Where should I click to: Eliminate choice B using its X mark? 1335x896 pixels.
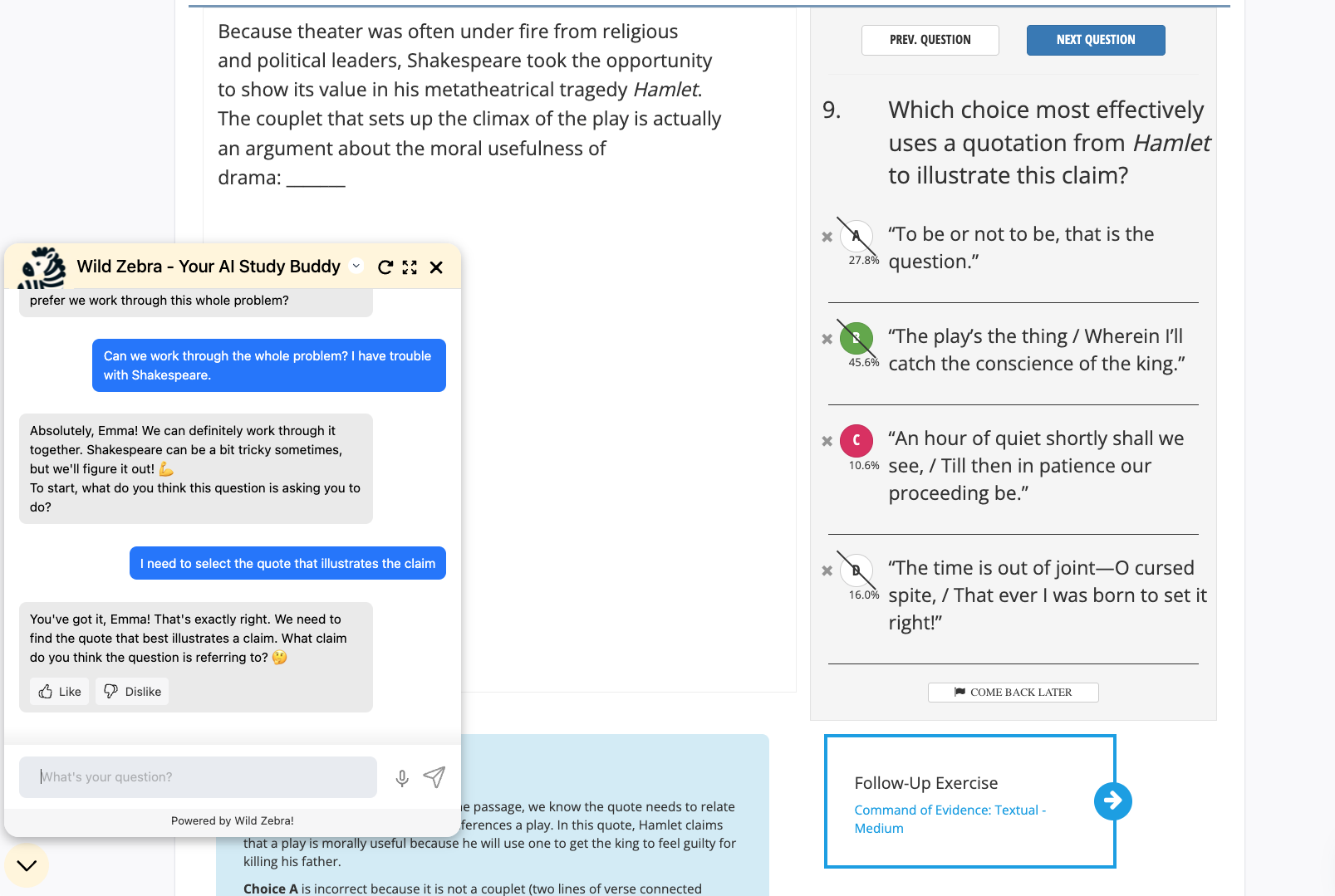(827, 339)
